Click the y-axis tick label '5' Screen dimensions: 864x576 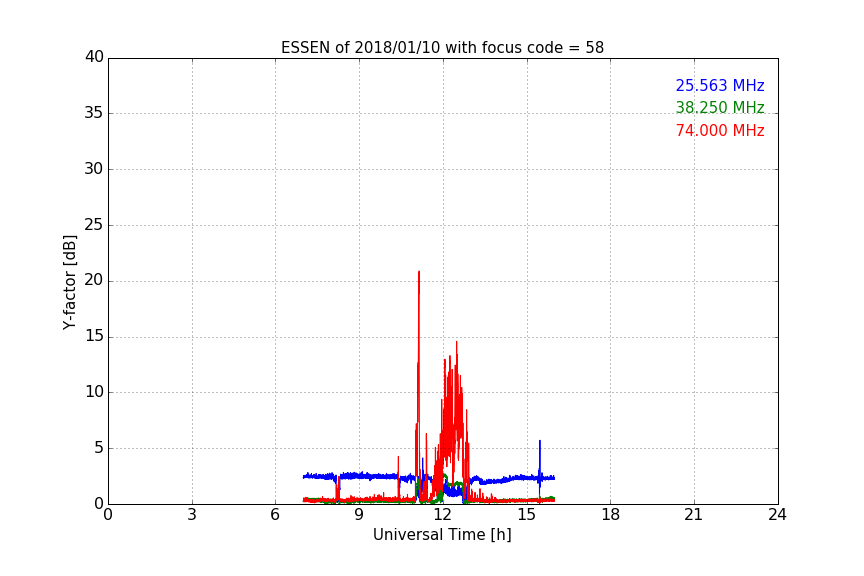99,448
